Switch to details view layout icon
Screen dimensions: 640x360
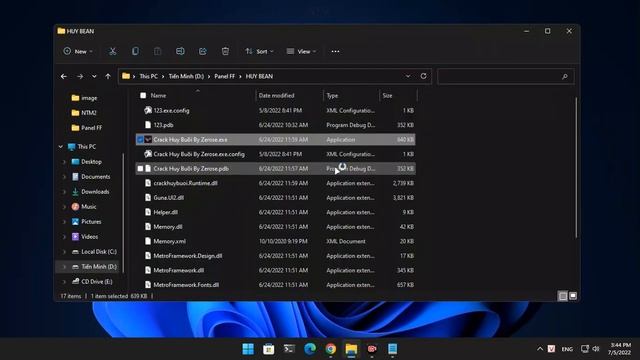(x=563, y=296)
